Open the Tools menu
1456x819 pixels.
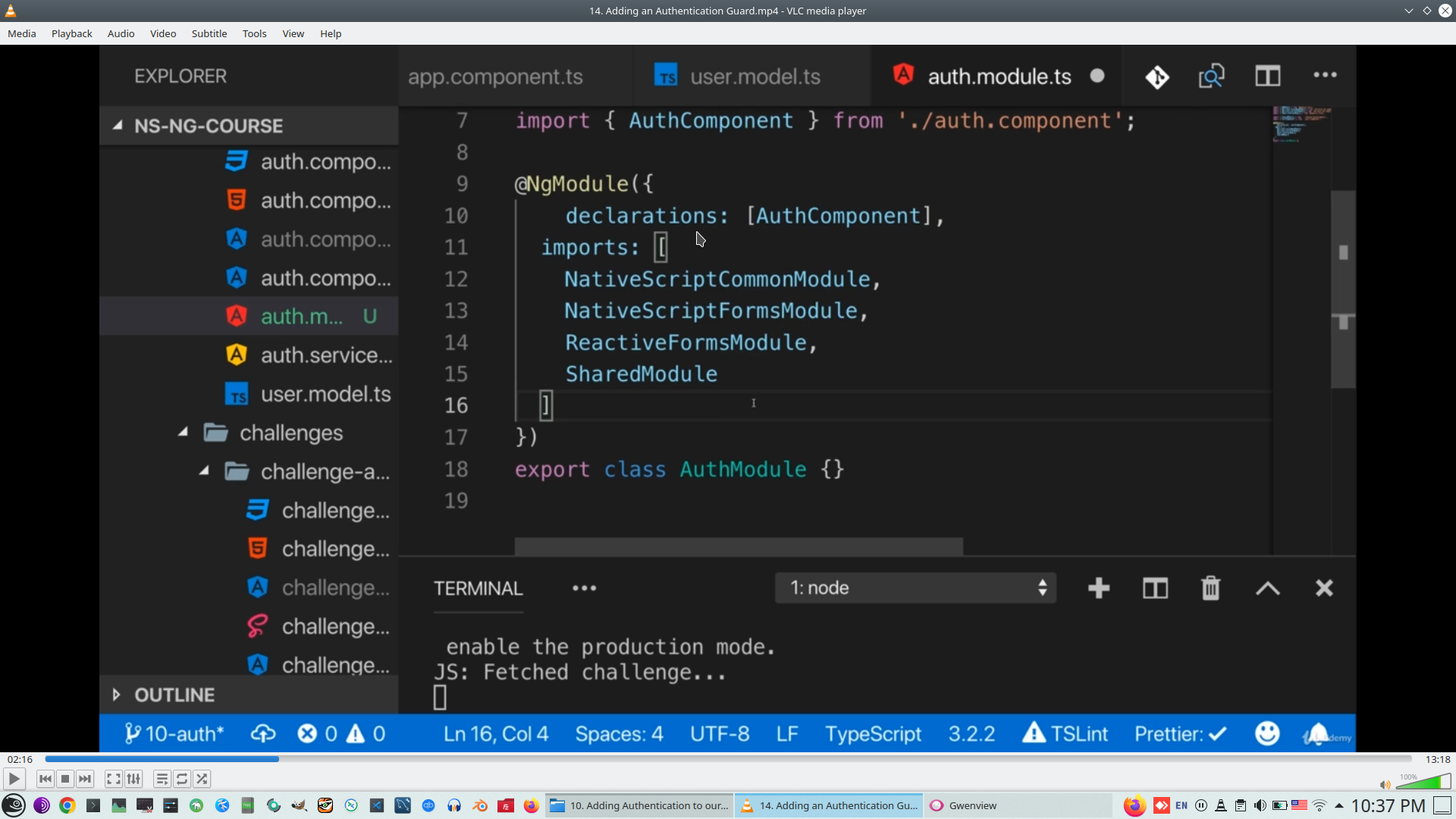point(254,33)
